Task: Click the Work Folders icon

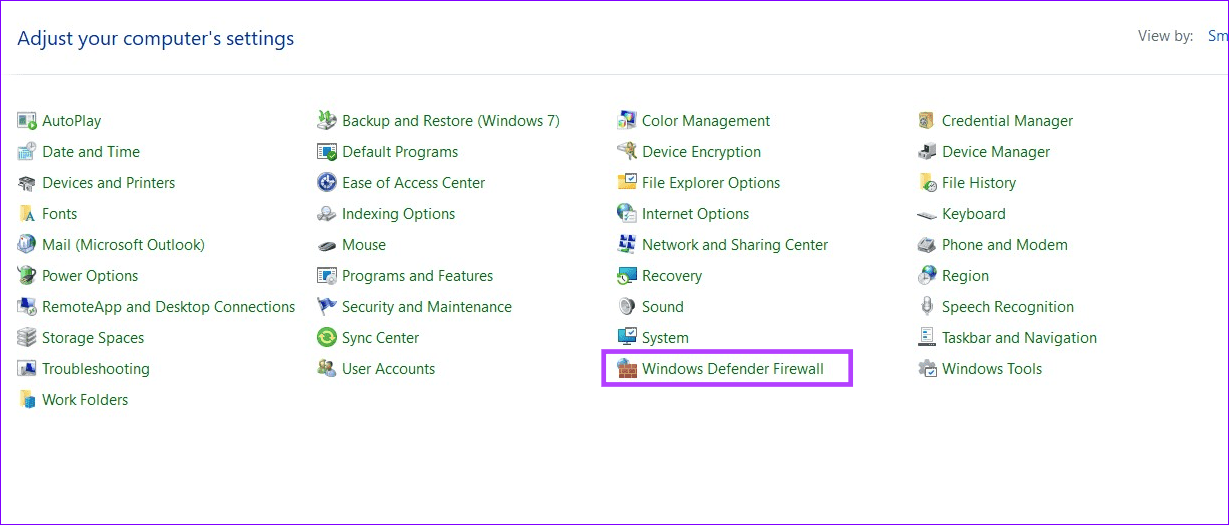Action: (27, 400)
